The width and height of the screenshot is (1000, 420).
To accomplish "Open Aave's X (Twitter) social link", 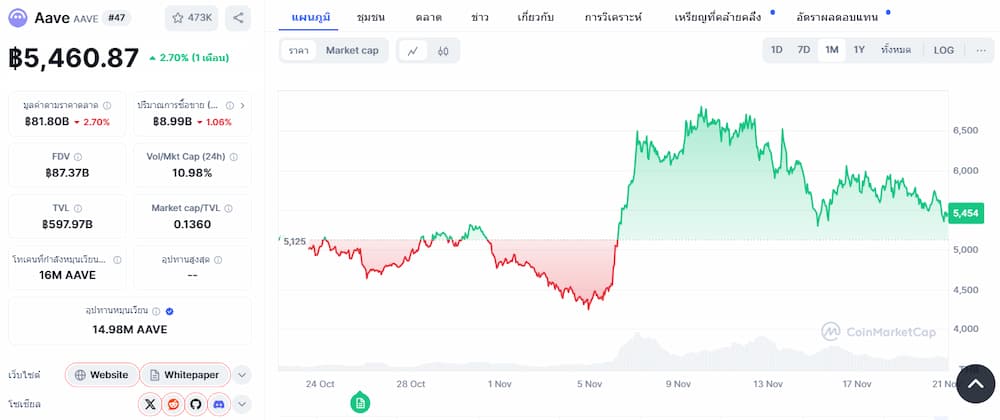I will (150, 404).
